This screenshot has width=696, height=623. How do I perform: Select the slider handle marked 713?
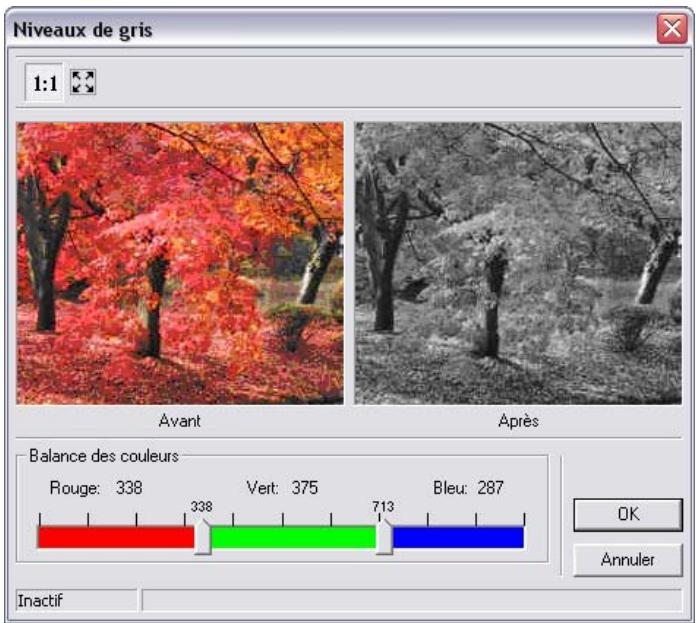click(x=384, y=538)
